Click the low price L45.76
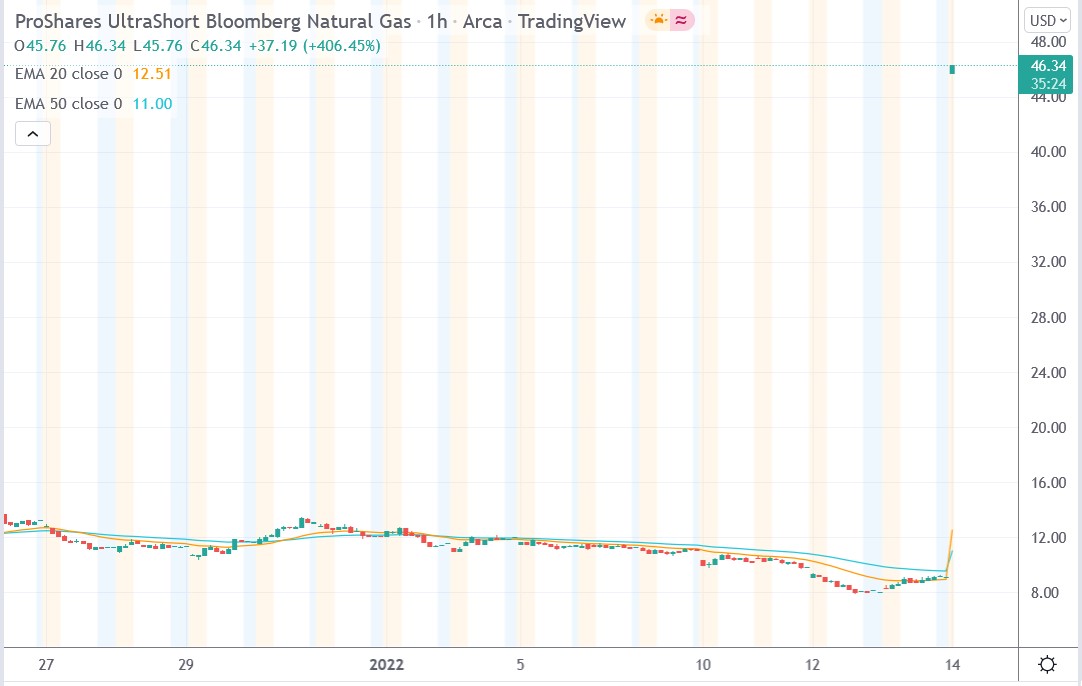 click(x=158, y=46)
